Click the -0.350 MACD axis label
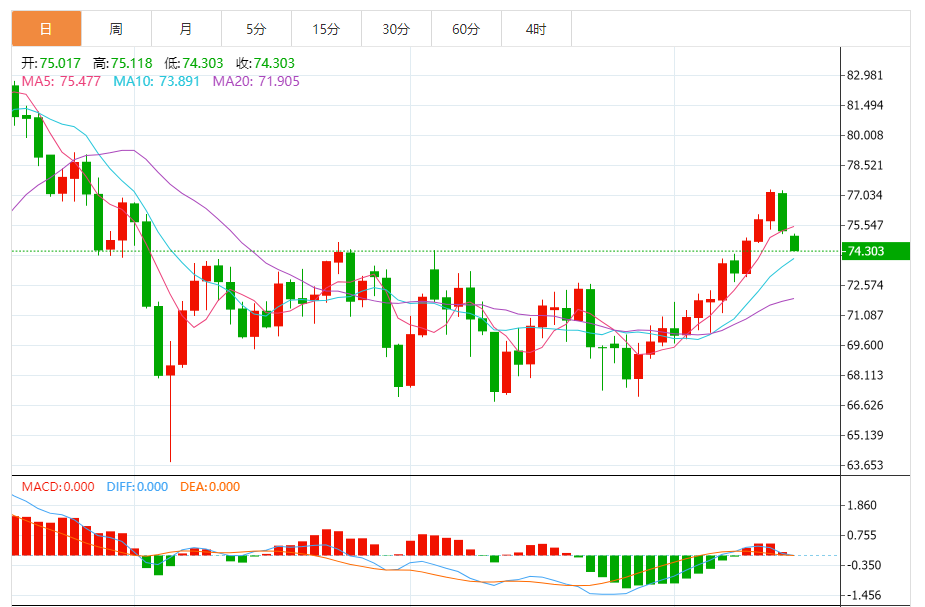 (862, 565)
